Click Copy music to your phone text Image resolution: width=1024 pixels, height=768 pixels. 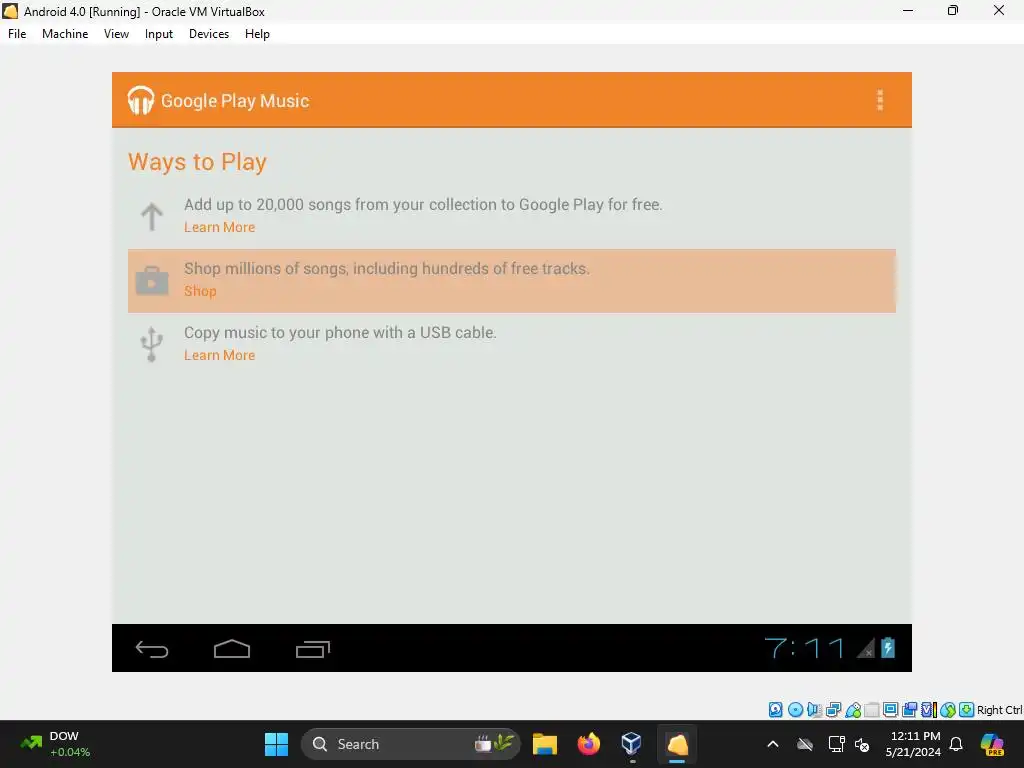340,332
